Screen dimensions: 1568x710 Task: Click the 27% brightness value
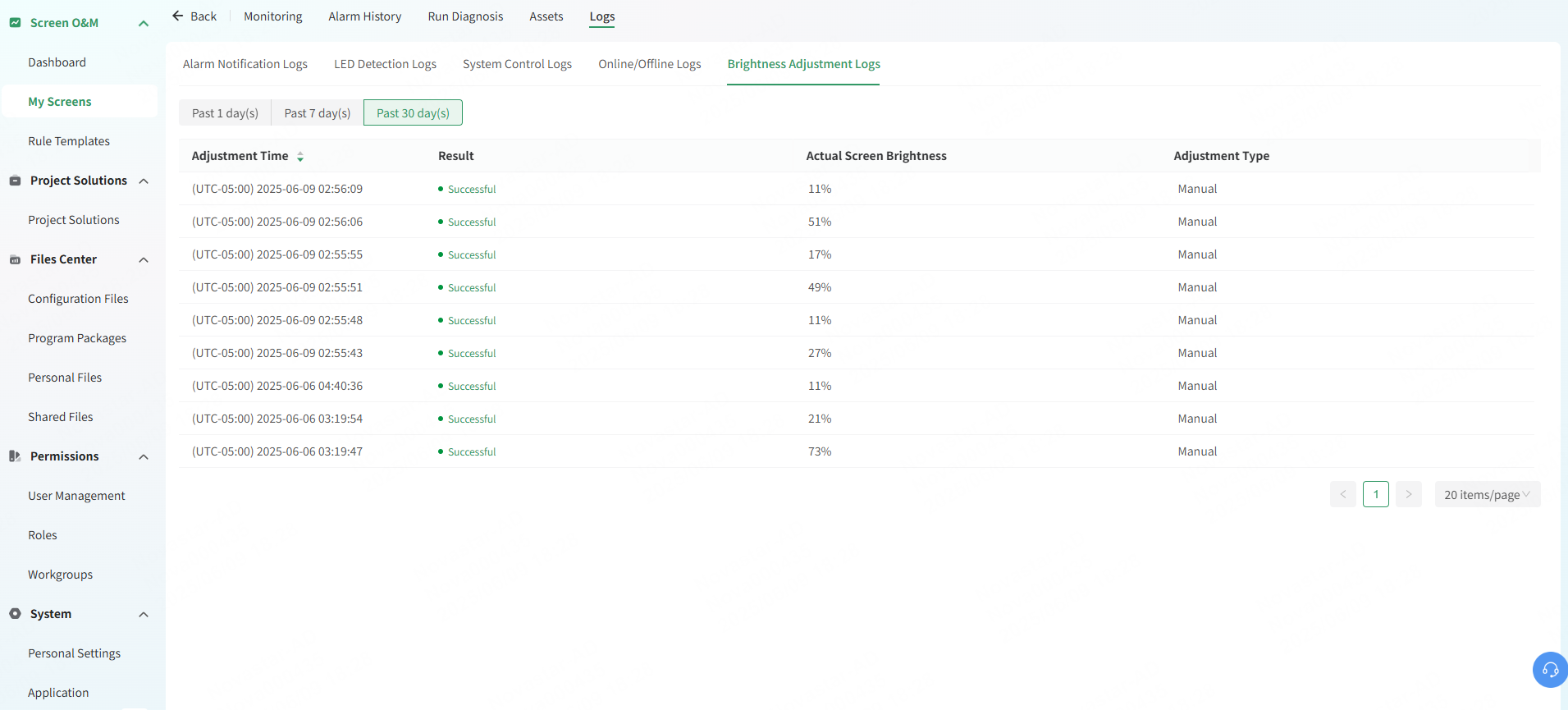click(820, 353)
